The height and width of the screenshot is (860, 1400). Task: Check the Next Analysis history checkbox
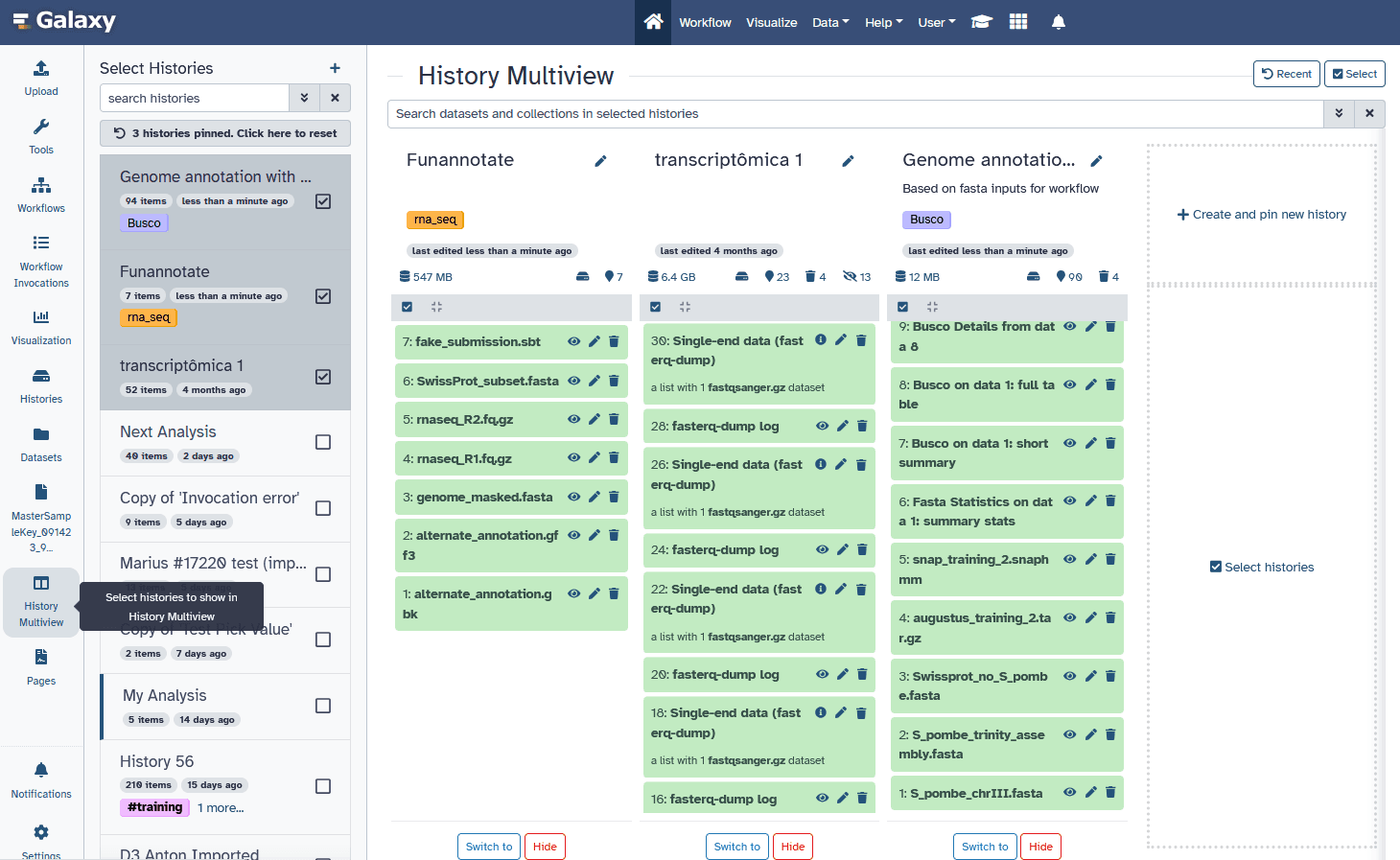pos(323,442)
